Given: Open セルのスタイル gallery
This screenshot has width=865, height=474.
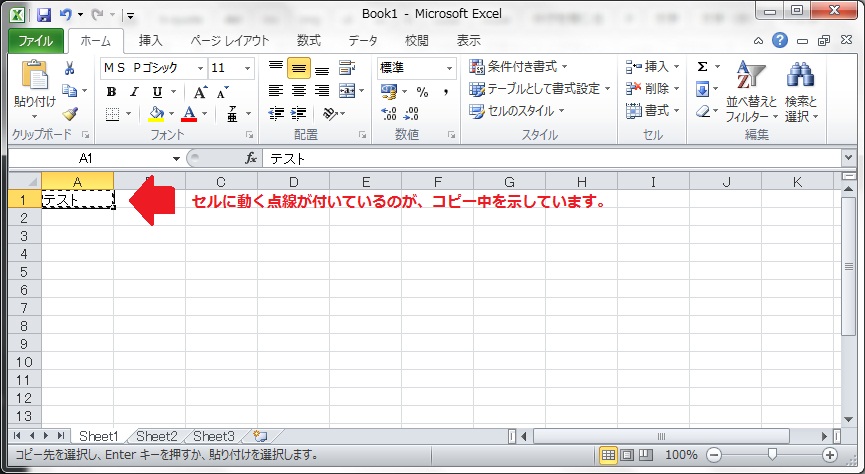Looking at the screenshot, I should (517, 111).
